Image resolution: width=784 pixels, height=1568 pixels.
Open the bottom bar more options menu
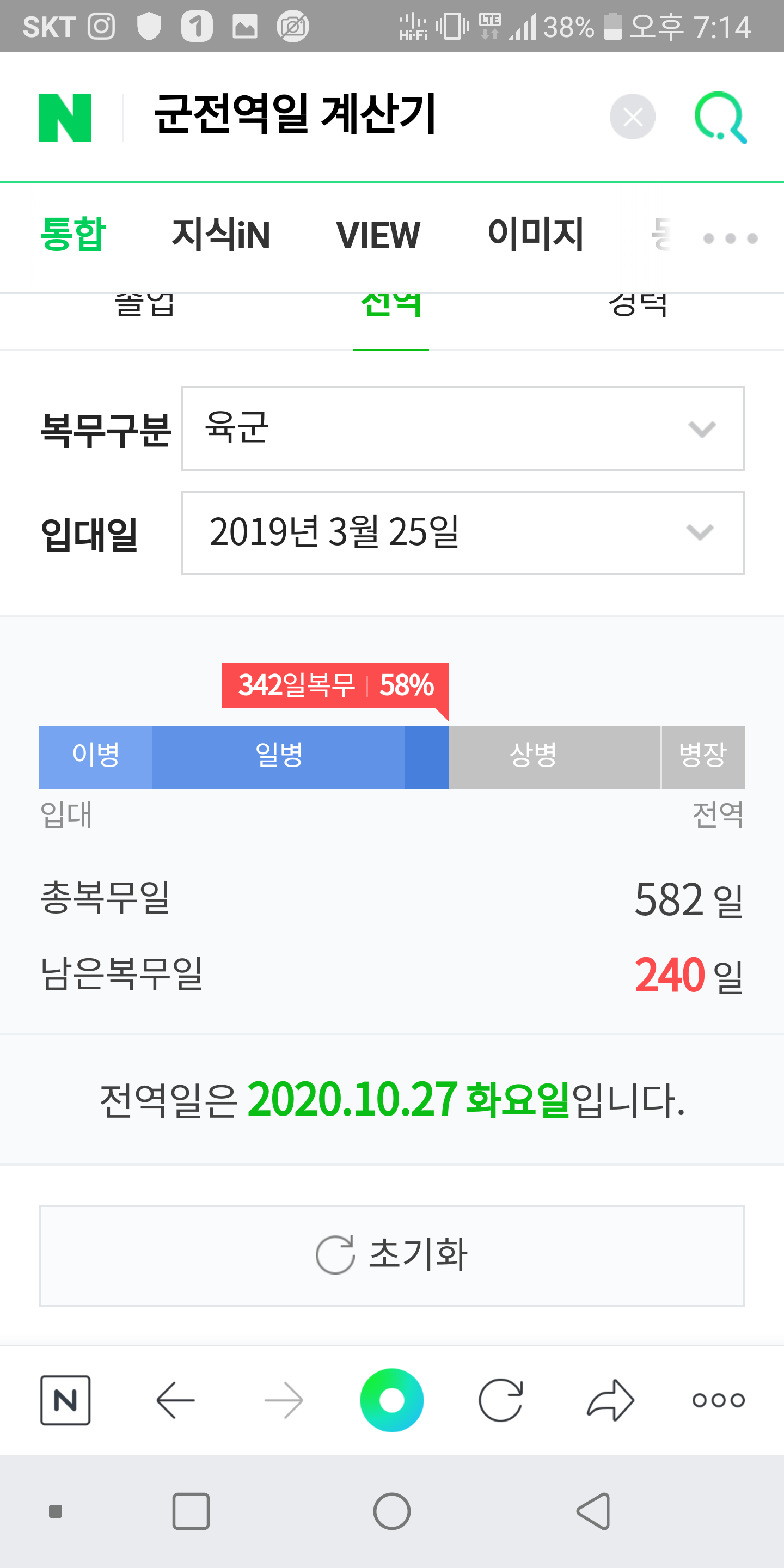point(718,1399)
